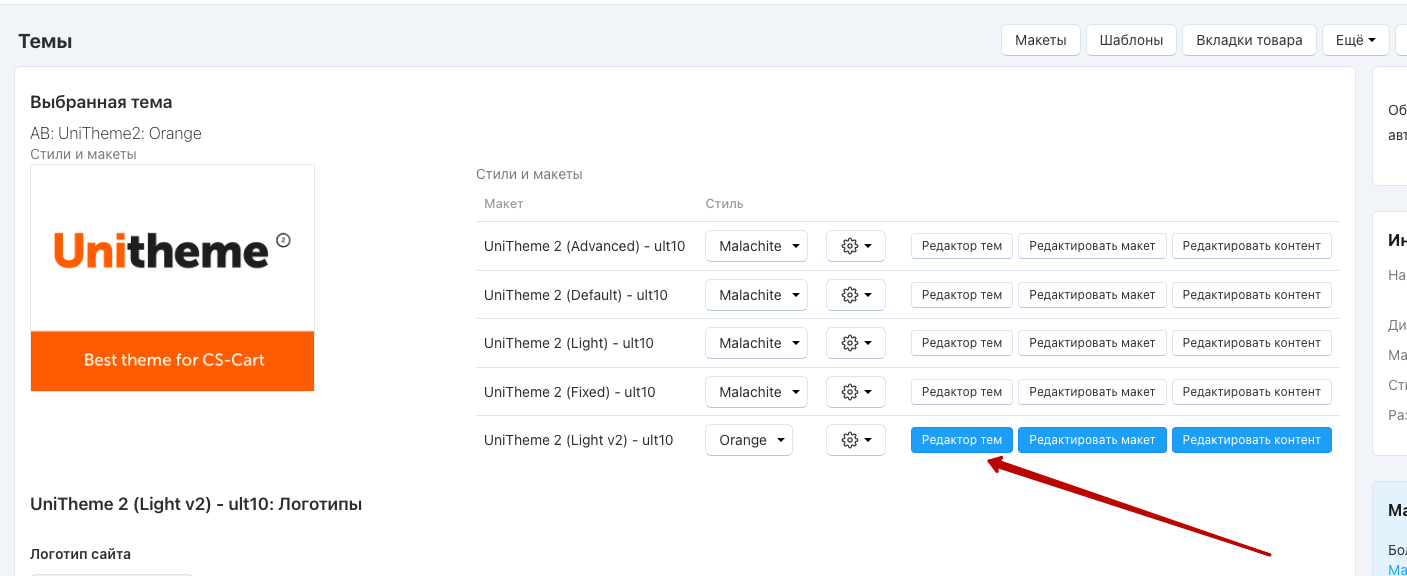Expand the Ещё menu
The width and height of the screenshot is (1407, 576).
click(x=1356, y=40)
